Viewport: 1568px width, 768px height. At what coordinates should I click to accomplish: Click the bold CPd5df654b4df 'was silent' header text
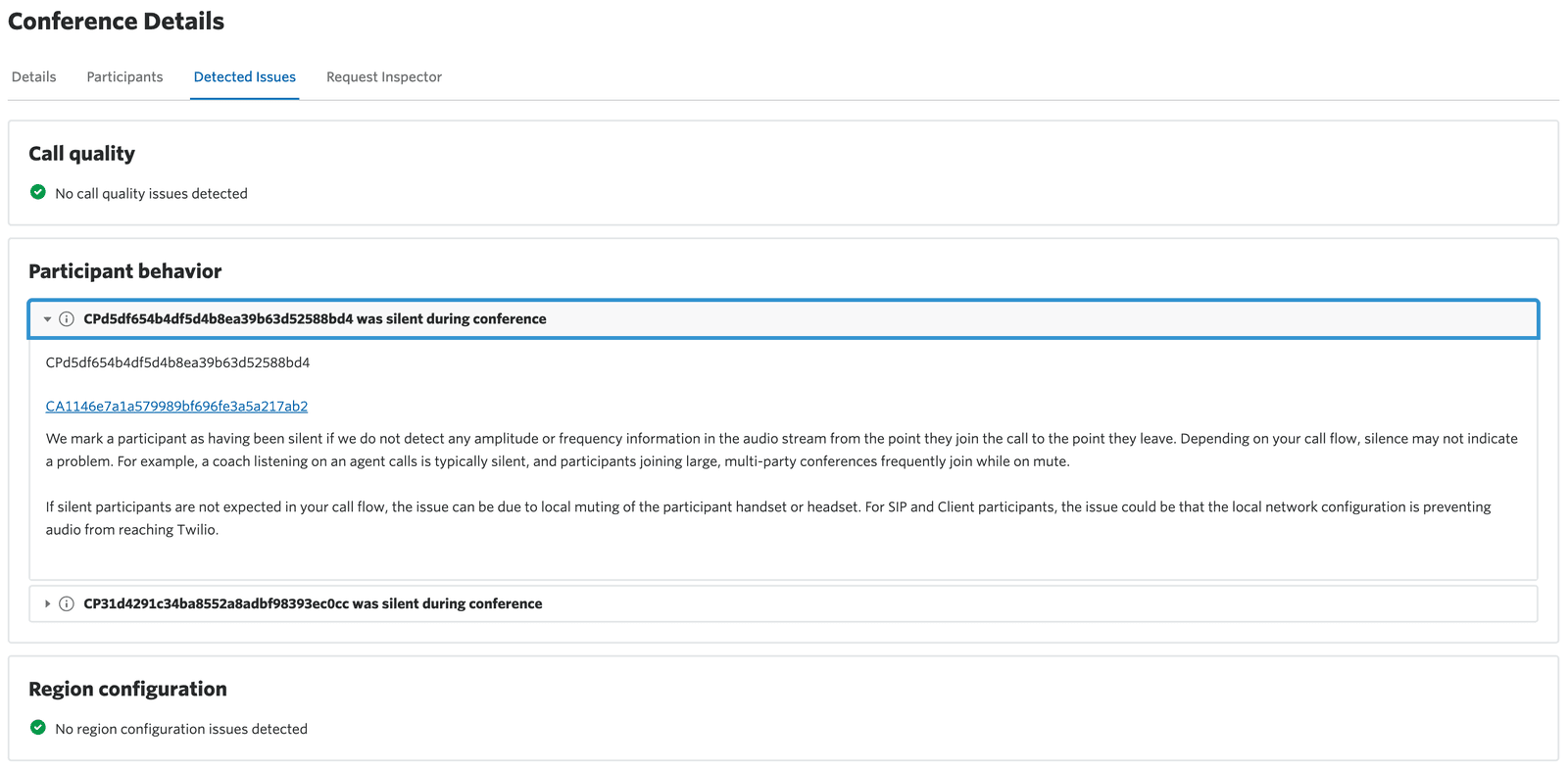315,319
